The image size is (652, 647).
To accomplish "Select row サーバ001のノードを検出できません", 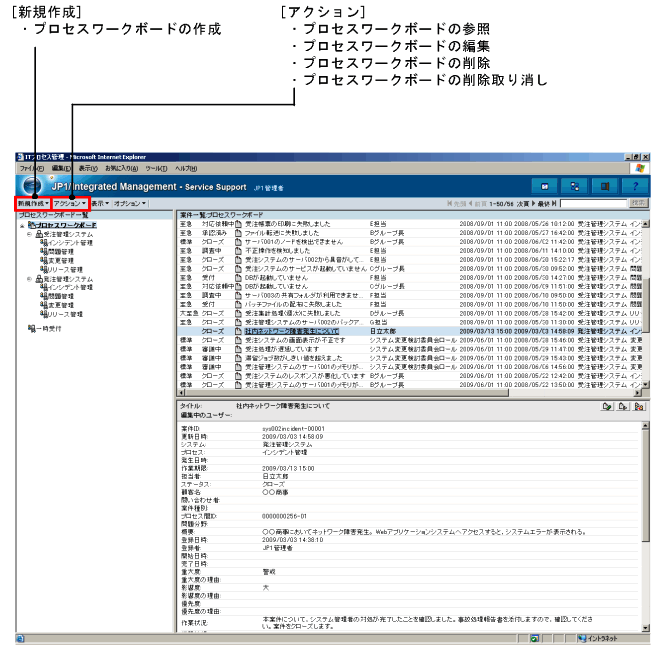I will 409,242.
